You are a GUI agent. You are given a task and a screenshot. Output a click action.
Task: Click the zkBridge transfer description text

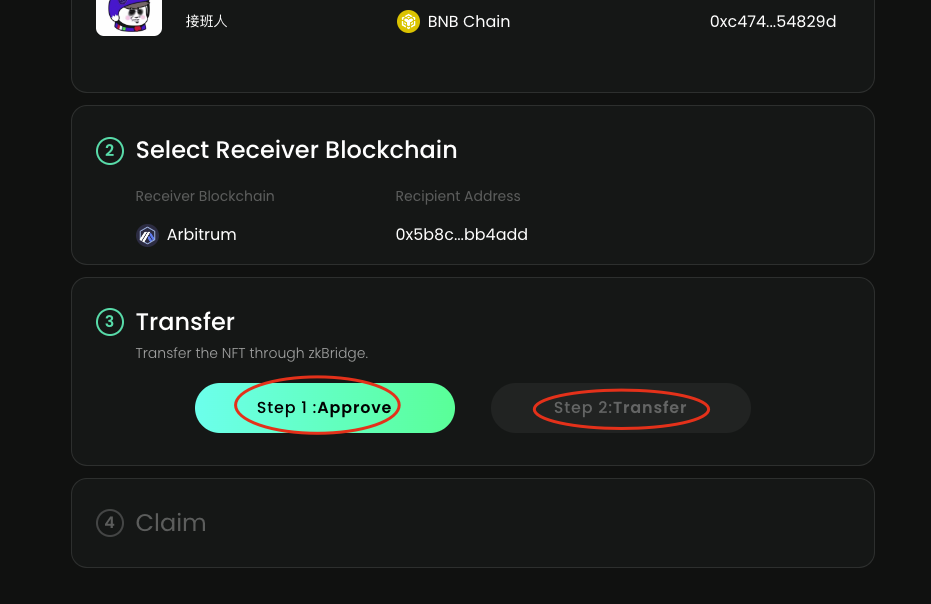coord(252,353)
